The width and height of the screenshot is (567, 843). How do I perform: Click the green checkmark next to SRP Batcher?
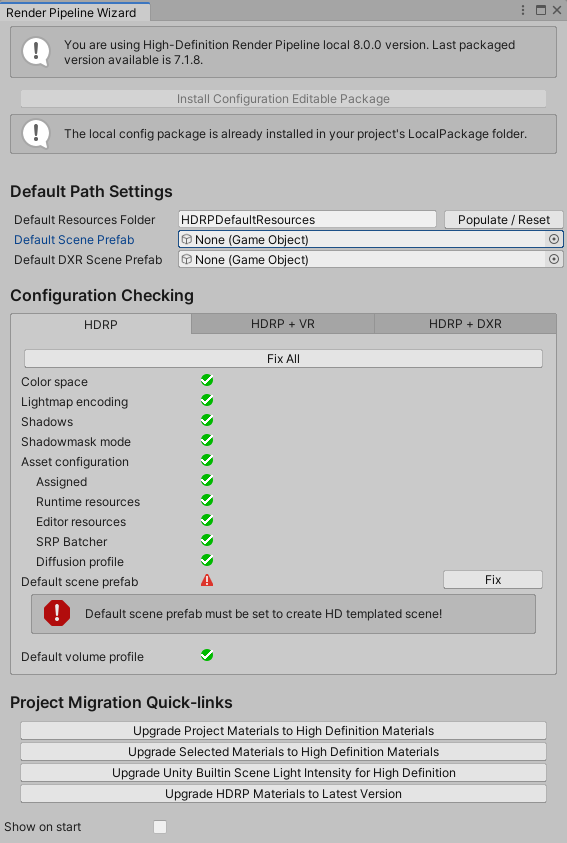point(207,540)
